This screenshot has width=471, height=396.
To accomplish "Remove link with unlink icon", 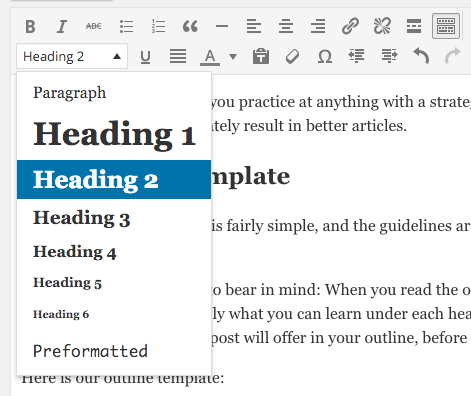I will (x=382, y=26).
